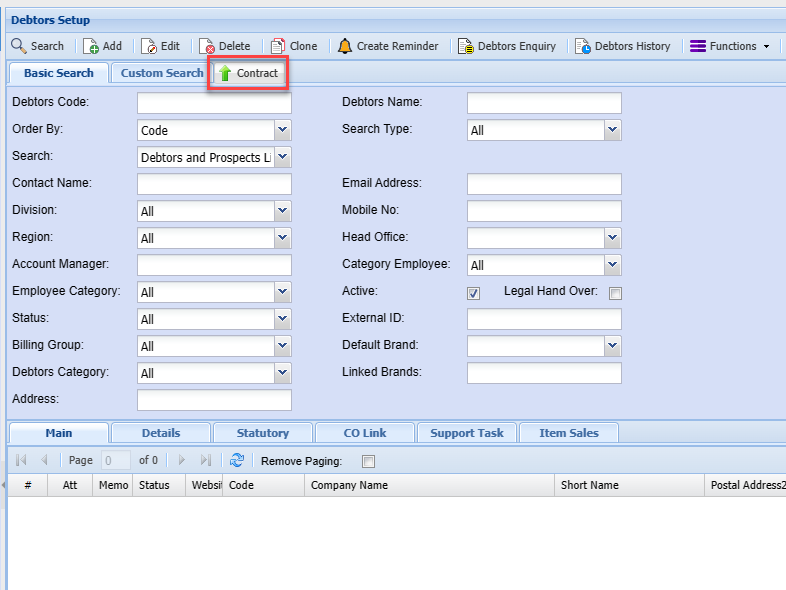This screenshot has height=590, width=786.
Task: Click the Account Manager field
Action: pos(214,265)
